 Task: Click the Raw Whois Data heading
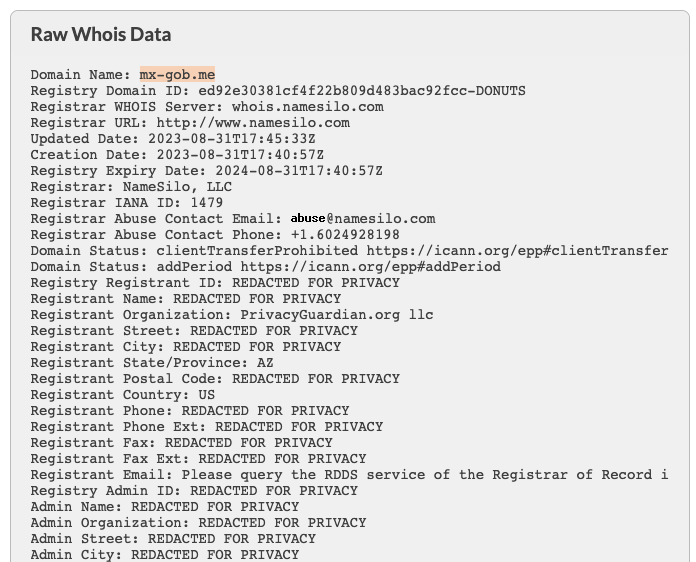pyautogui.click(x=101, y=34)
